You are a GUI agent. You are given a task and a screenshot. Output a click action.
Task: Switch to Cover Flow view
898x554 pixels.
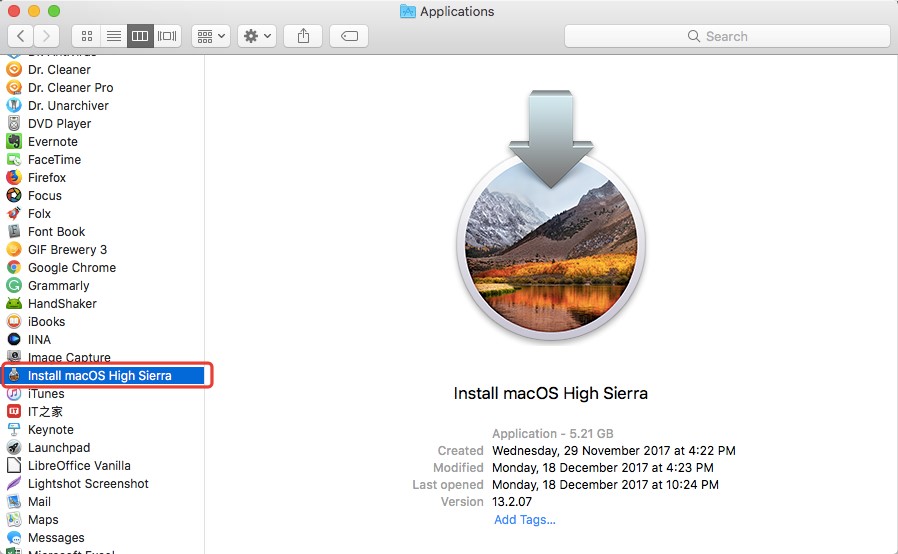point(166,36)
